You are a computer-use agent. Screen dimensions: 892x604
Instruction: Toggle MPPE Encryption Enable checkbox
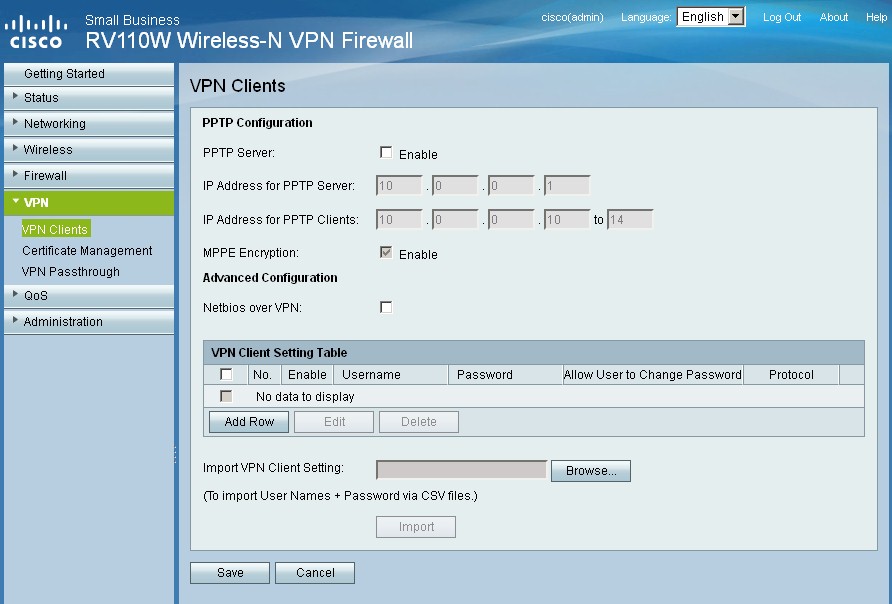(x=386, y=253)
